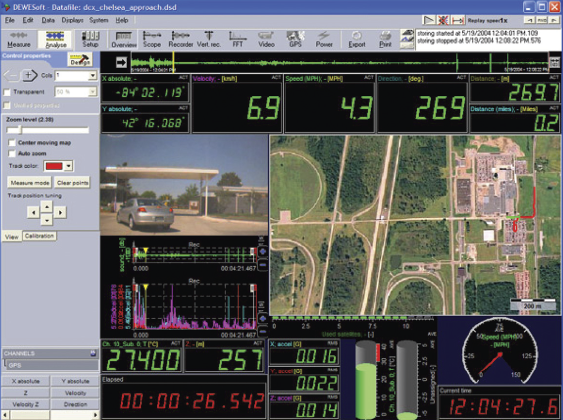
Task: Select the Direction channel button
Action: click(75, 404)
